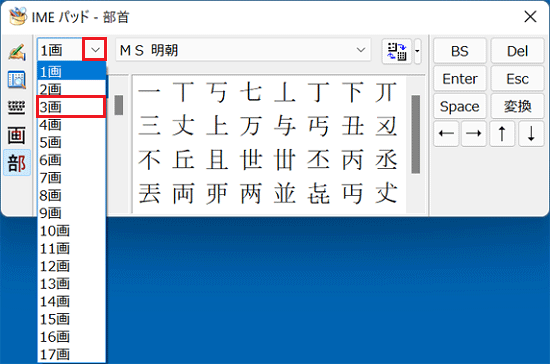550x364 pixels.
Task: Insert the character 丙
Action: click(352, 160)
